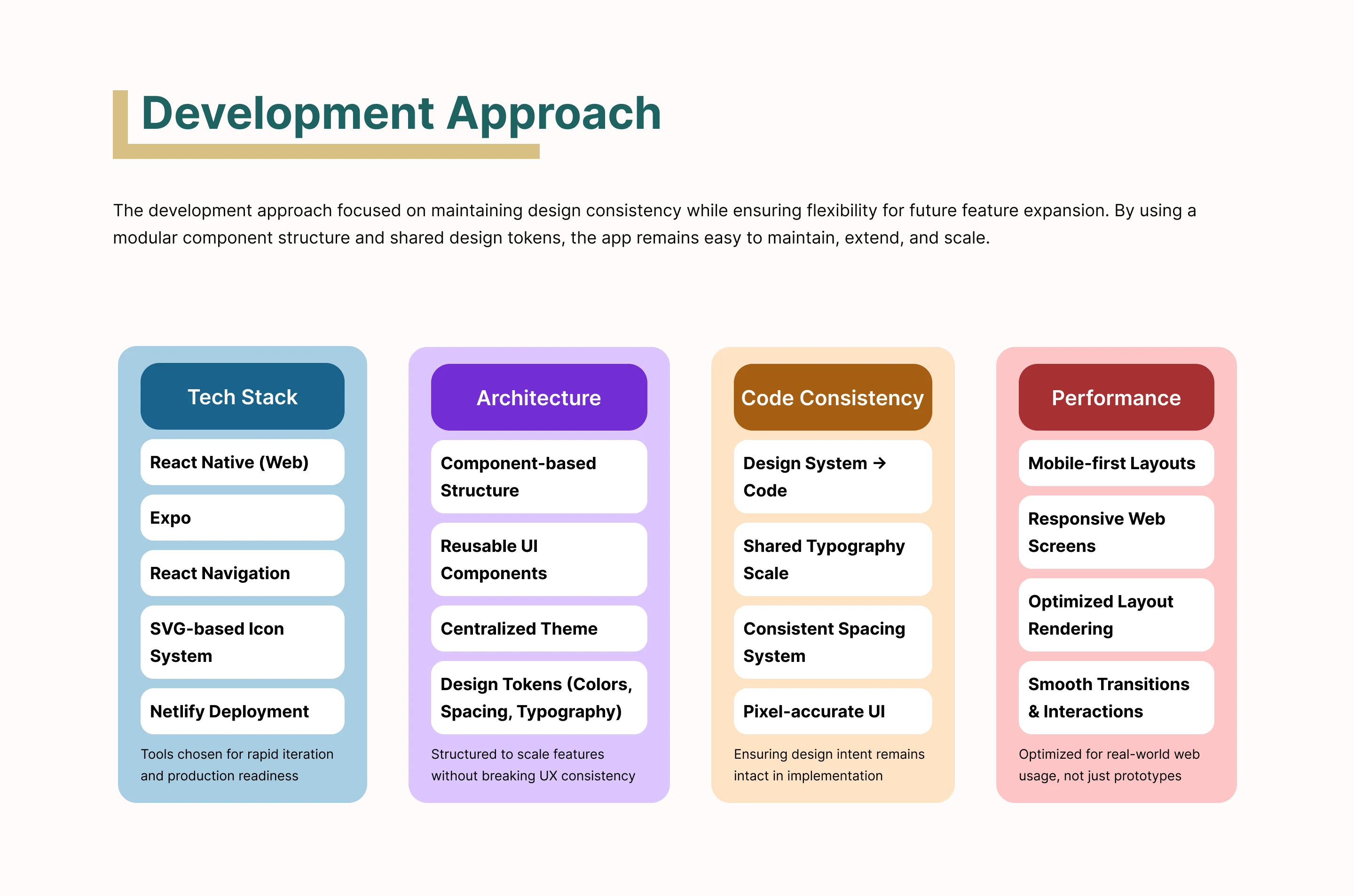Click the Design Tokens card

pyautogui.click(x=538, y=698)
